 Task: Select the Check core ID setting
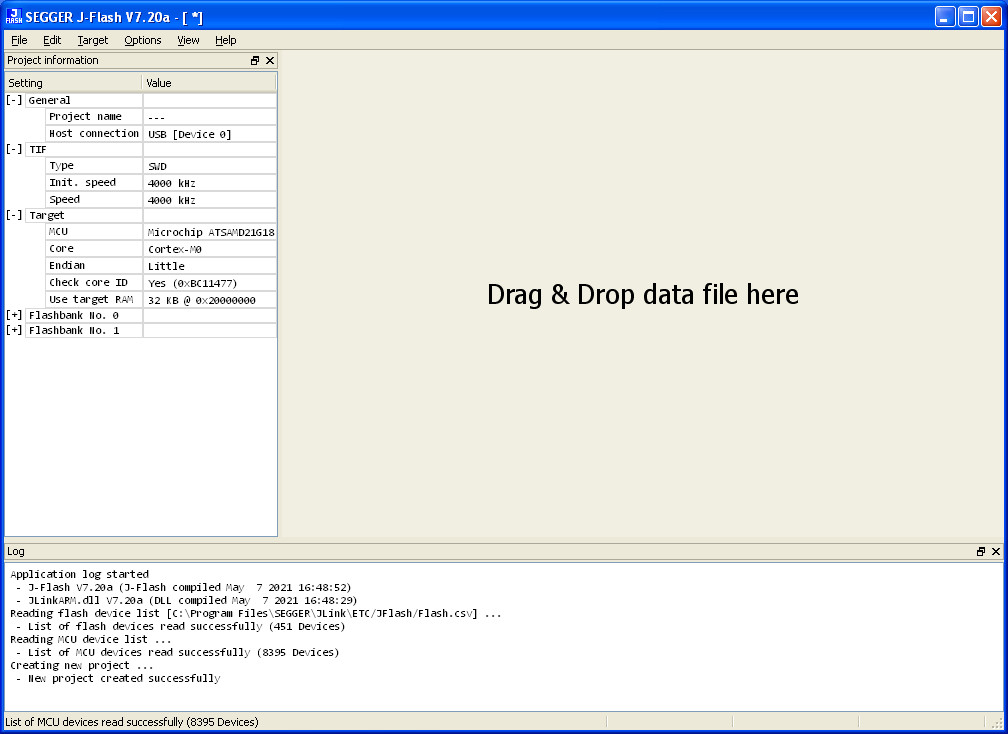(x=94, y=282)
